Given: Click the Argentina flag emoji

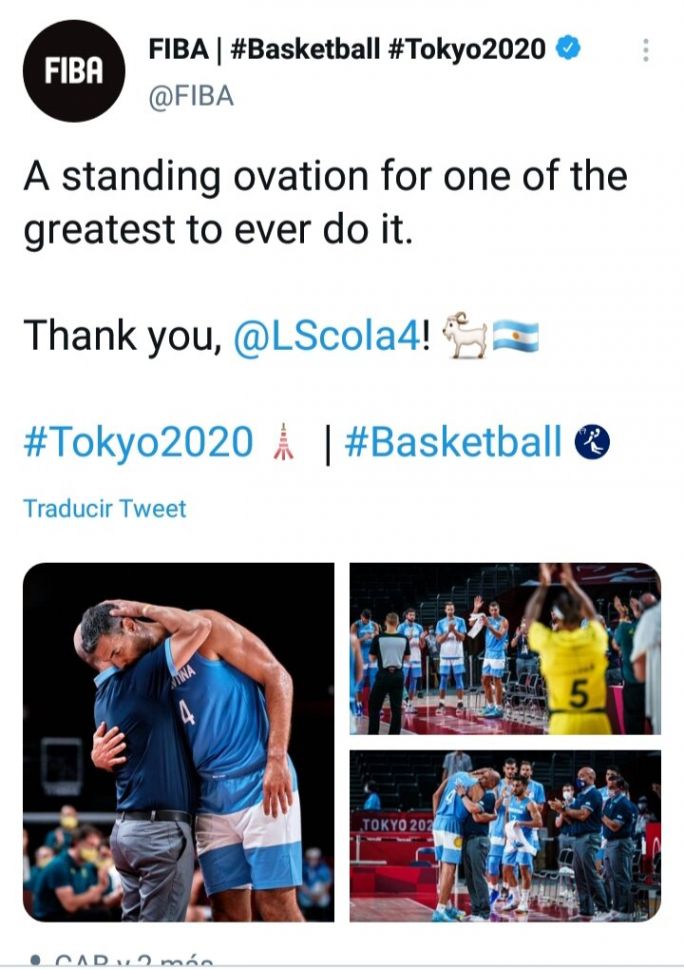Looking at the screenshot, I should [x=516, y=335].
